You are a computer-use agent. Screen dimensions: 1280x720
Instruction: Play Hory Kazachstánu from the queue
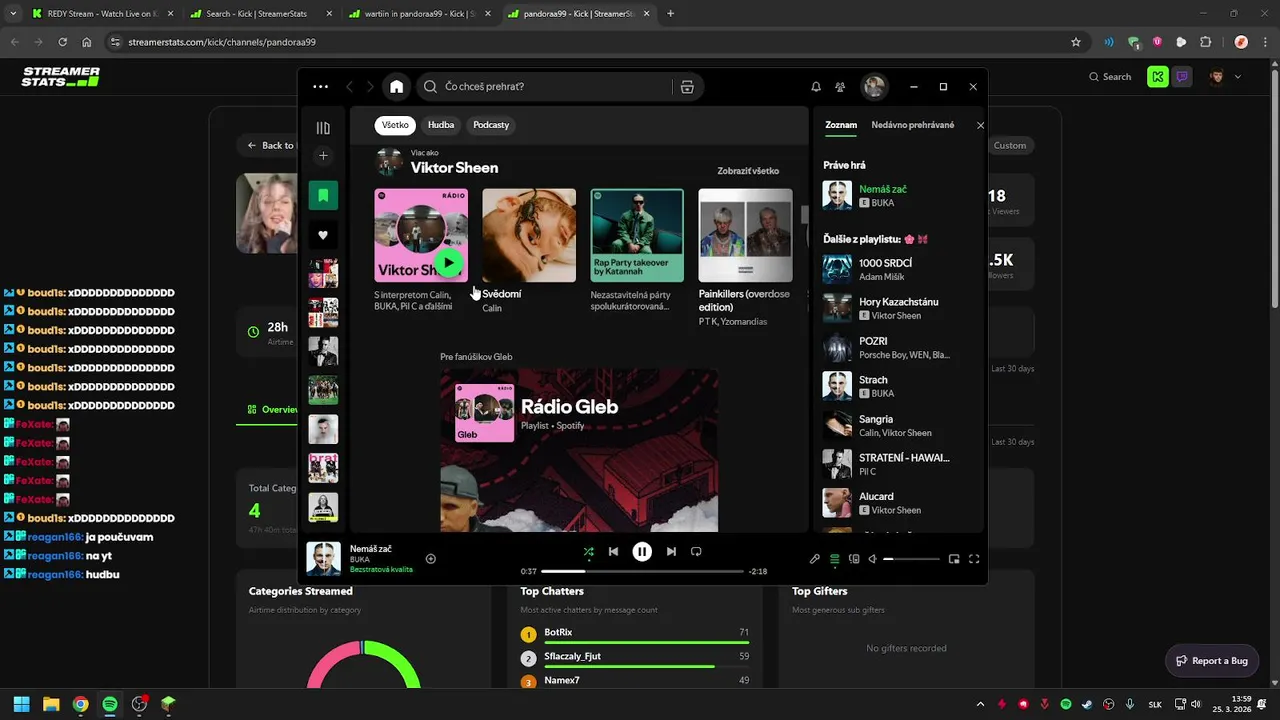(897, 308)
